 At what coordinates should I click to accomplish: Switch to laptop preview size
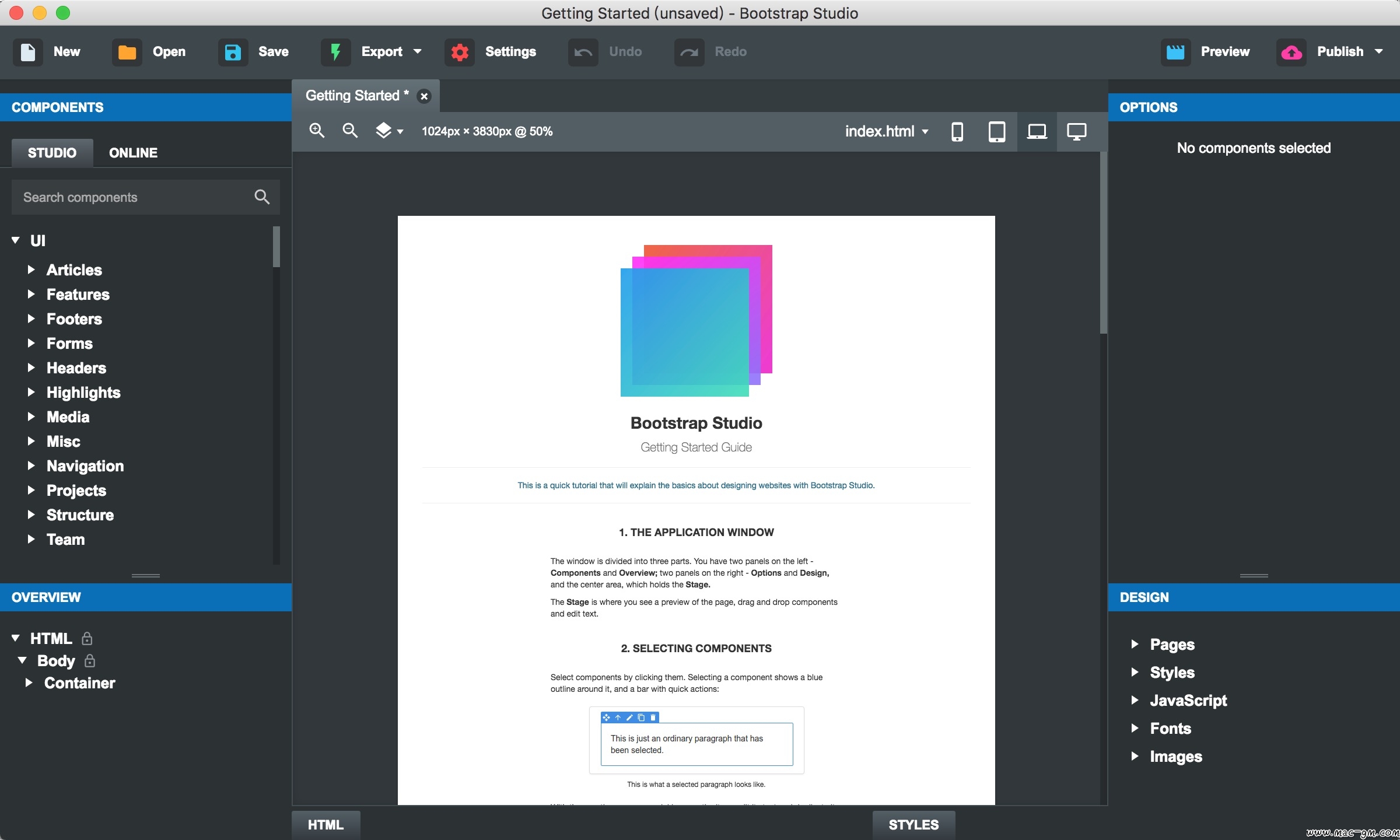(x=1037, y=132)
